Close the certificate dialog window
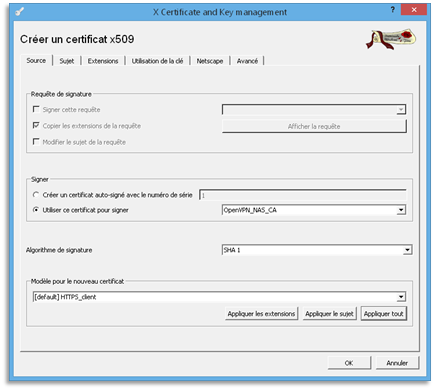Viewport: 434px width, 390px height. pos(414,10)
